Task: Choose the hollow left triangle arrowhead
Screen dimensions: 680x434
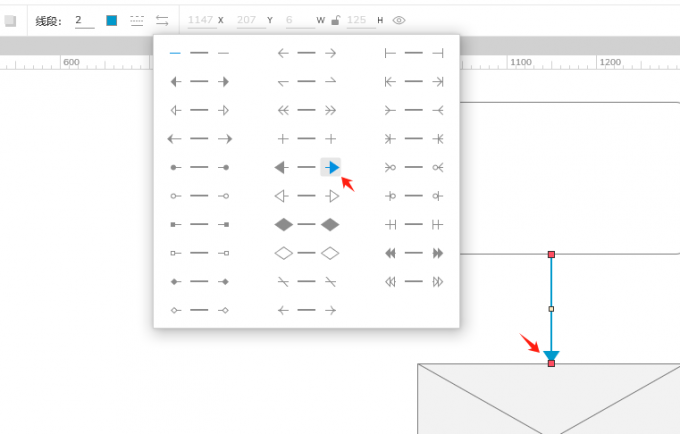Action: [282, 196]
